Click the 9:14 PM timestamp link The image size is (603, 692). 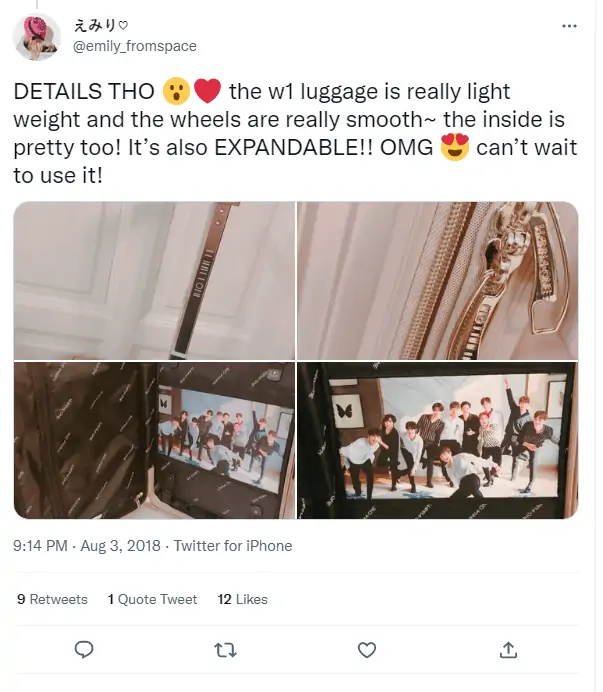pos(40,546)
